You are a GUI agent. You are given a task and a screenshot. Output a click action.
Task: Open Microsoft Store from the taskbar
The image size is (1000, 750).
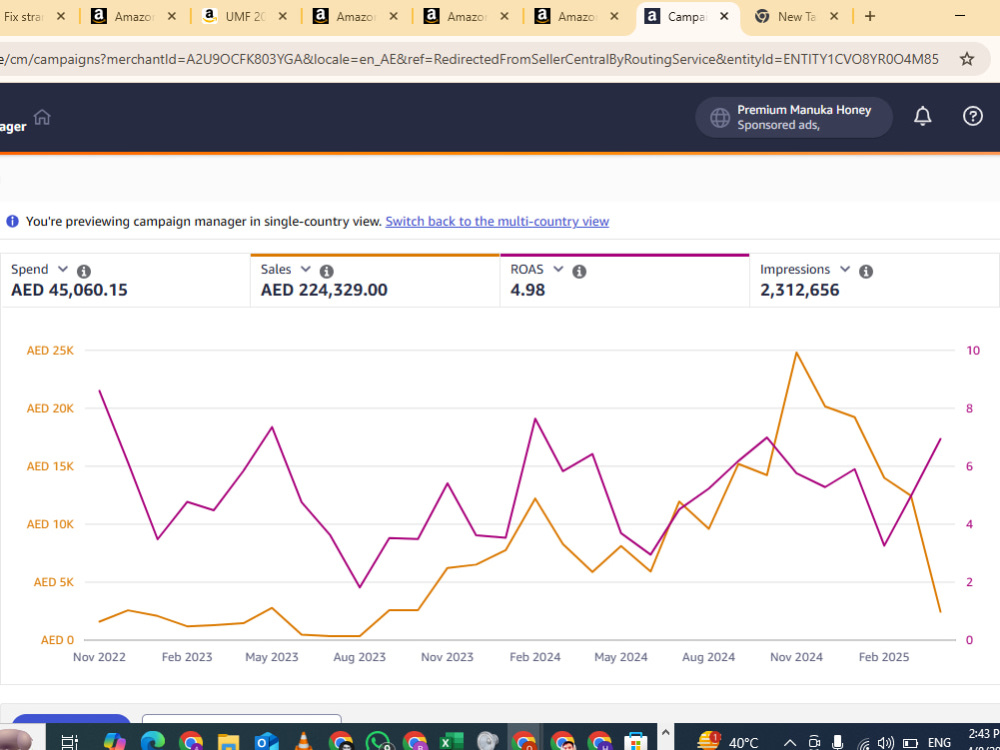(636, 741)
